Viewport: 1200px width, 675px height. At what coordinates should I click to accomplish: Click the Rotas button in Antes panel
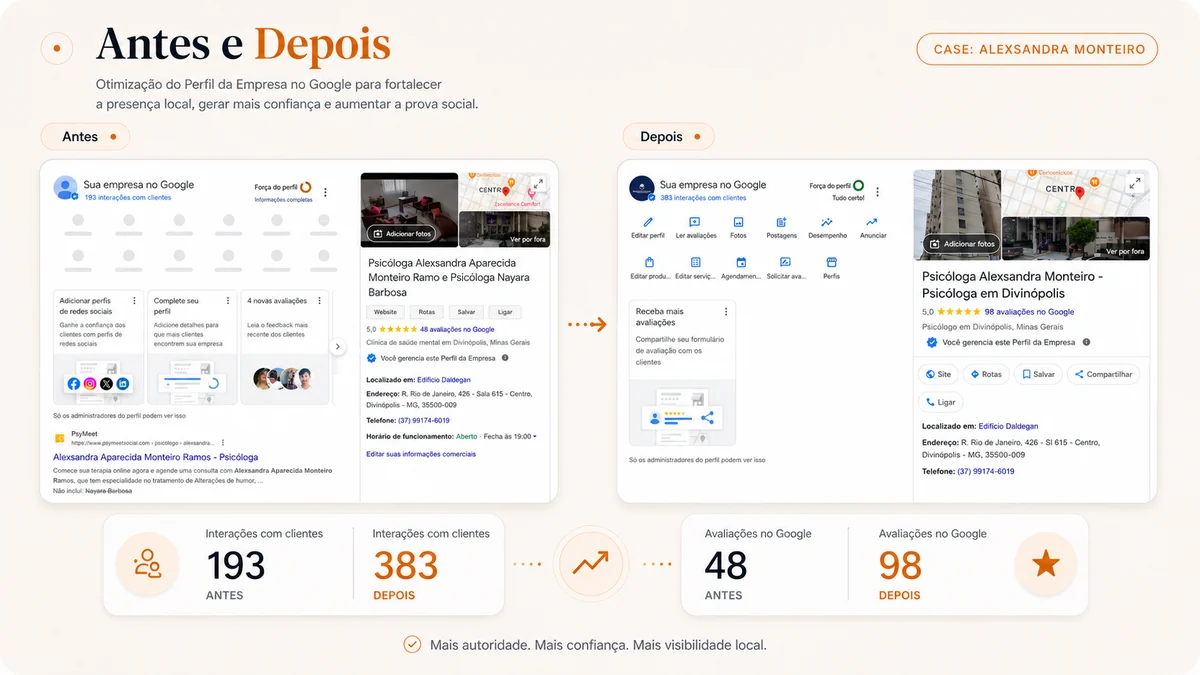[x=426, y=312]
